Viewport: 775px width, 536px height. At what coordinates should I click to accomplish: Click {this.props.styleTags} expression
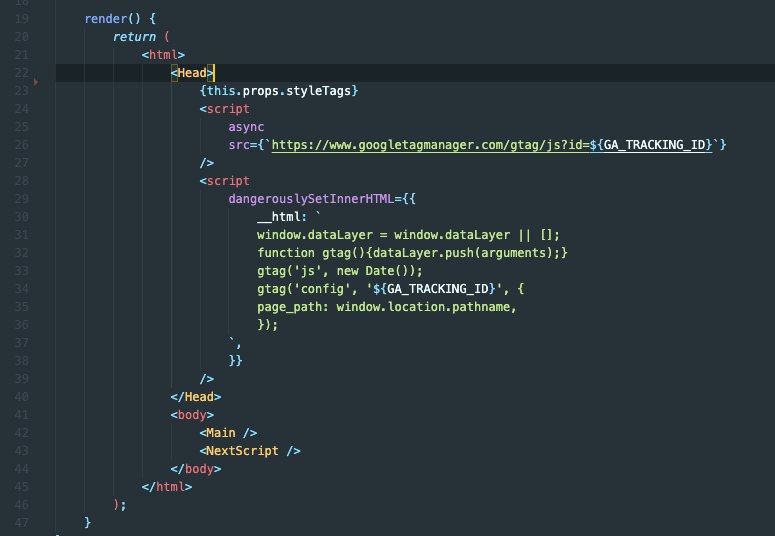pyautogui.click(x=279, y=91)
